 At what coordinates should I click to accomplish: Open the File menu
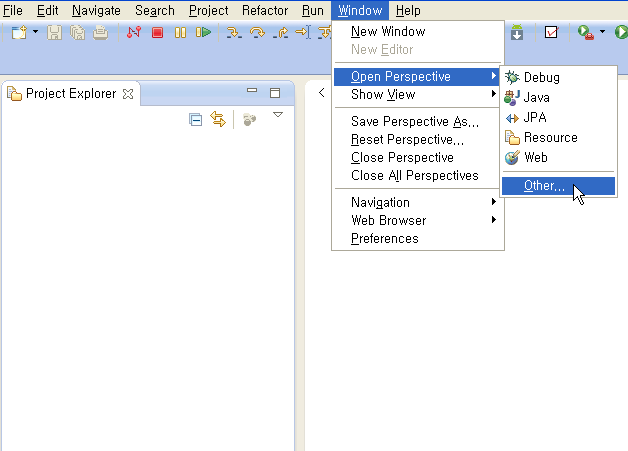pos(12,10)
